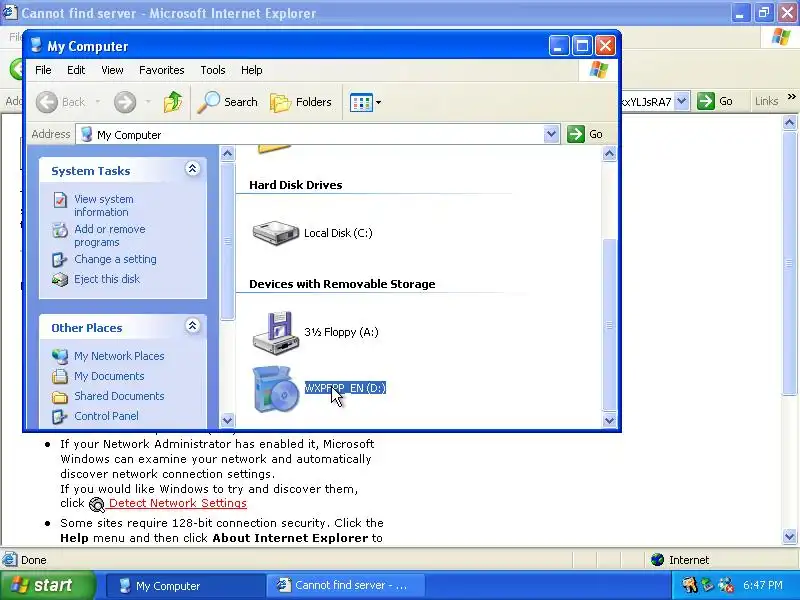Viewport: 800px width, 600px height.
Task: Expand Internet Explorer address bar dropdown
Action: (x=682, y=101)
